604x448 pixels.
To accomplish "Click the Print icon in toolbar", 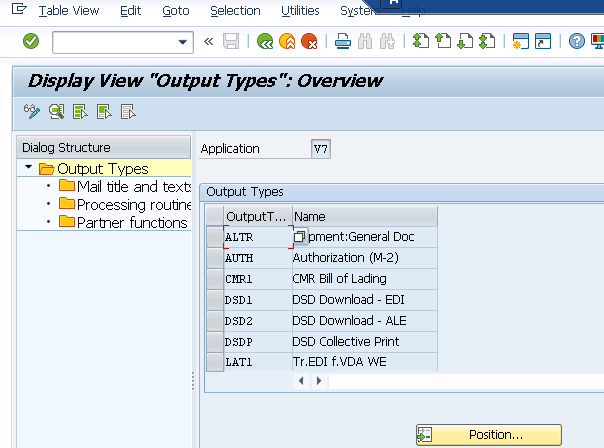I will tap(342, 41).
